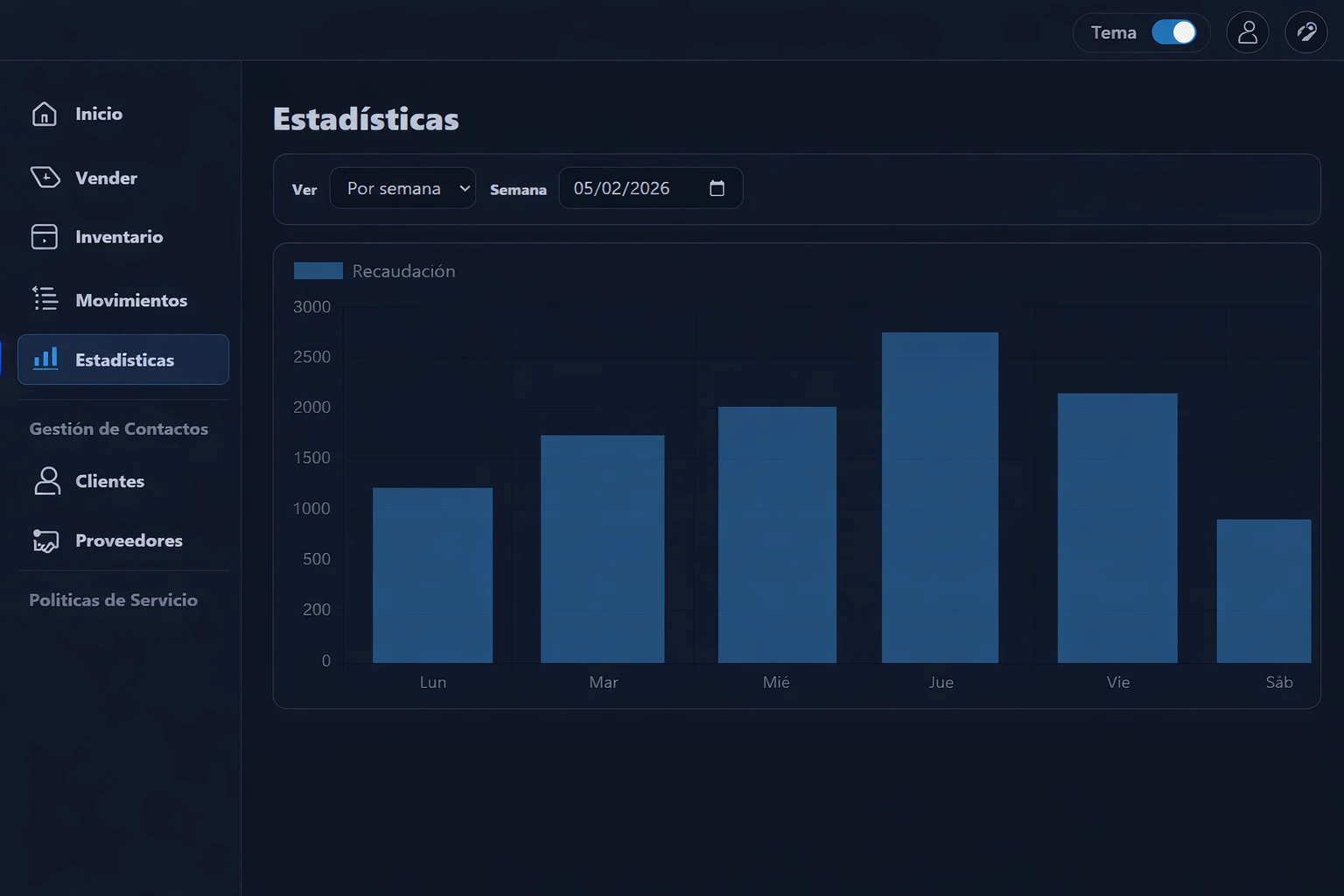The width and height of the screenshot is (1344, 896).
Task: Click the Proveedores sidebar label
Action: point(129,541)
